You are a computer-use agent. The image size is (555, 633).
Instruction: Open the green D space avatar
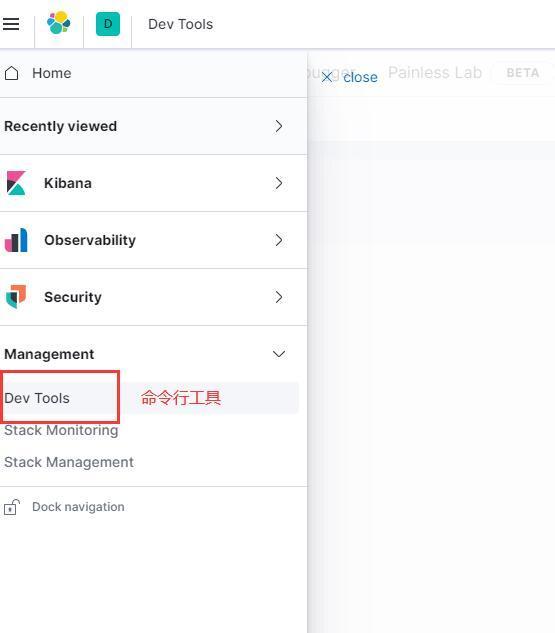[108, 24]
